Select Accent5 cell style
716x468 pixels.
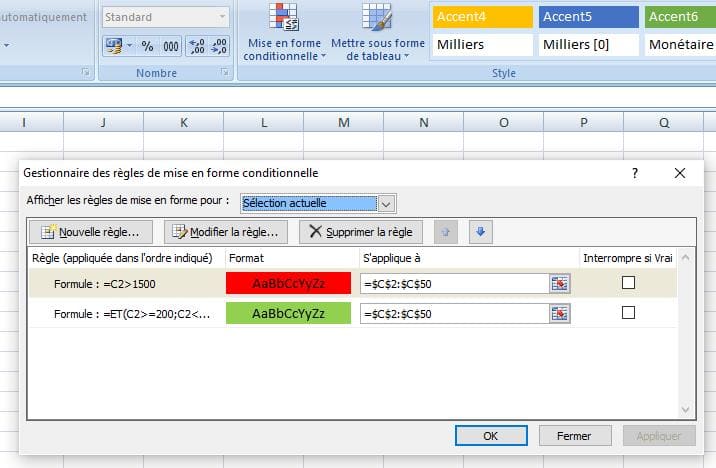589,17
